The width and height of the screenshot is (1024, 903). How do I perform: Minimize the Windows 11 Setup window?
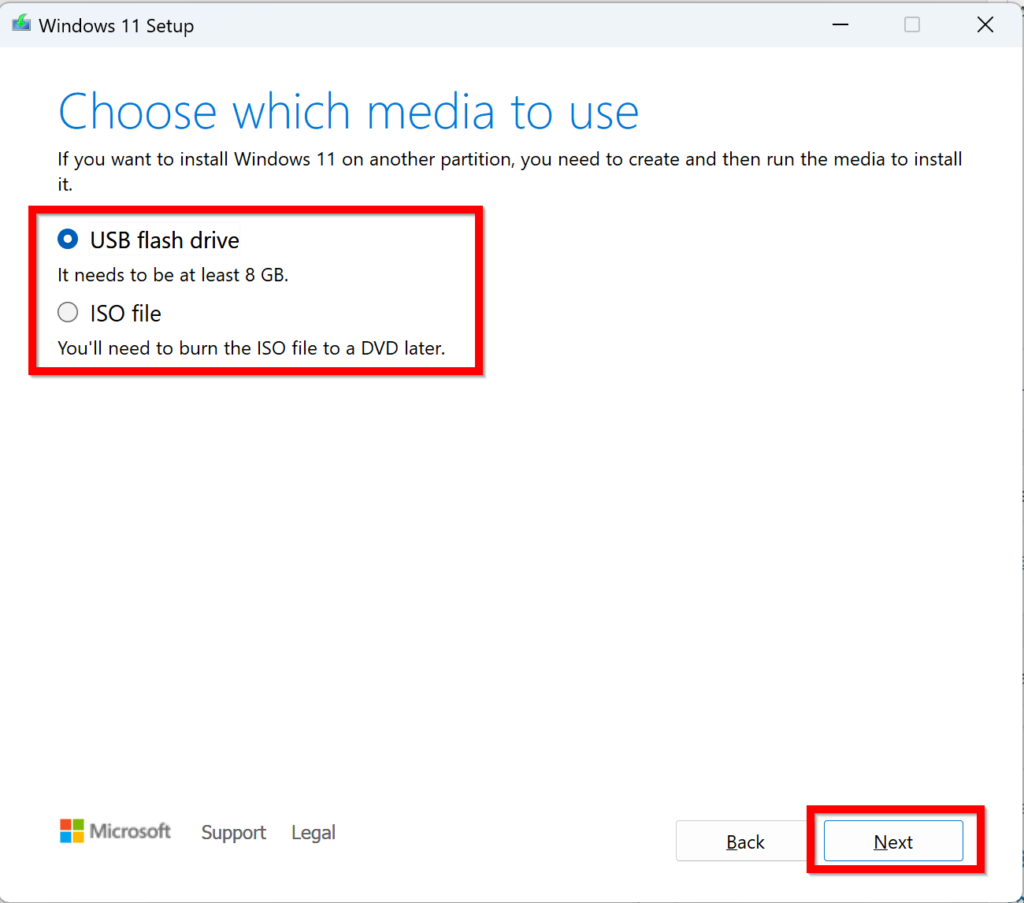coord(838,25)
